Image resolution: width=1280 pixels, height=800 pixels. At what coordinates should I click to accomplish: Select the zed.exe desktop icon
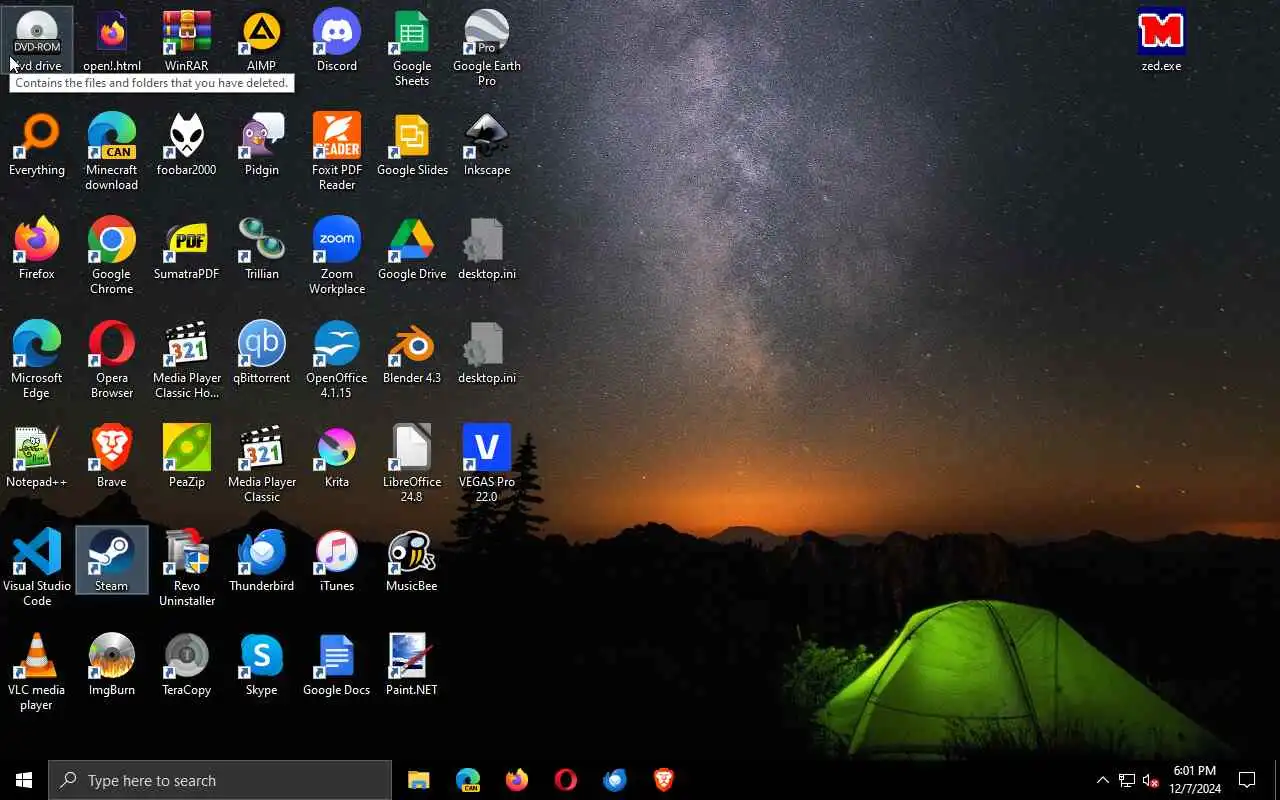1161,41
